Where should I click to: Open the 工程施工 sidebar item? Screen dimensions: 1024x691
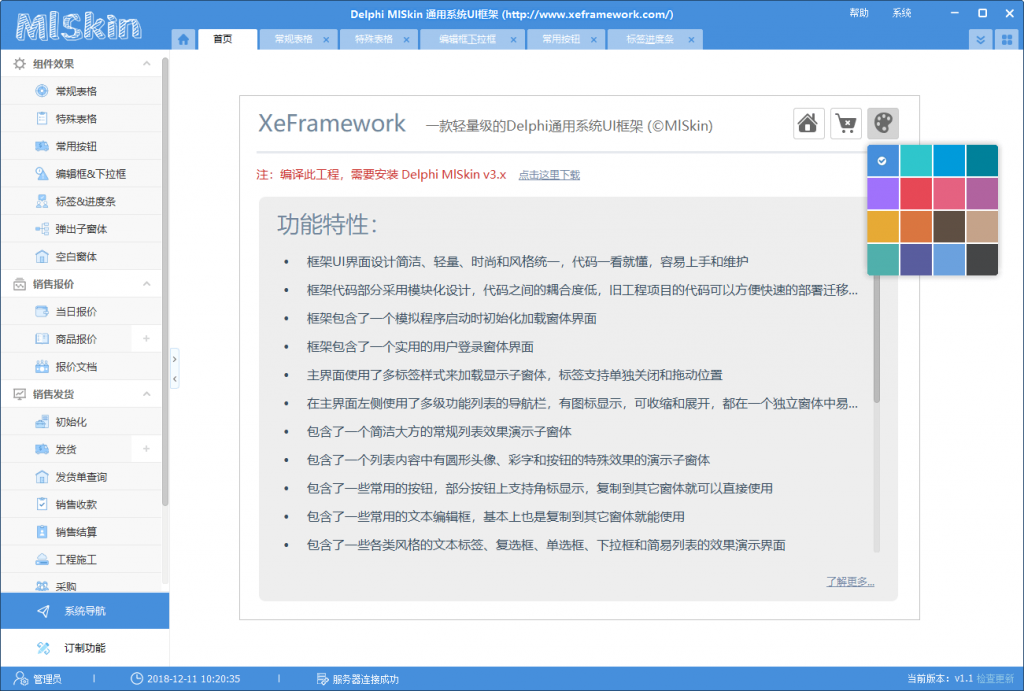pyautogui.click(x=81, y=559)
